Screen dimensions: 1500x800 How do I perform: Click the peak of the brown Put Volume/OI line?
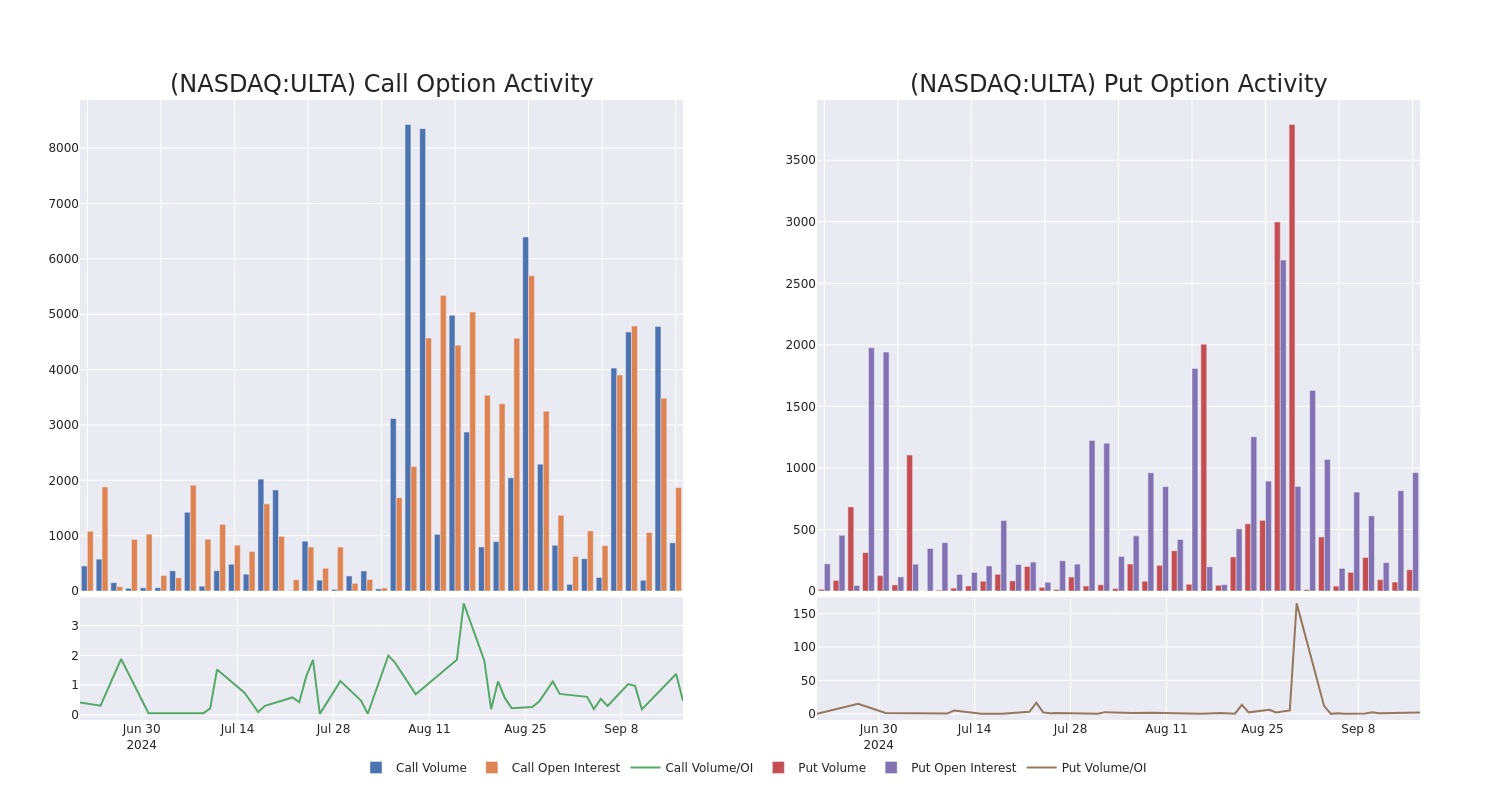click(1297, 603)
